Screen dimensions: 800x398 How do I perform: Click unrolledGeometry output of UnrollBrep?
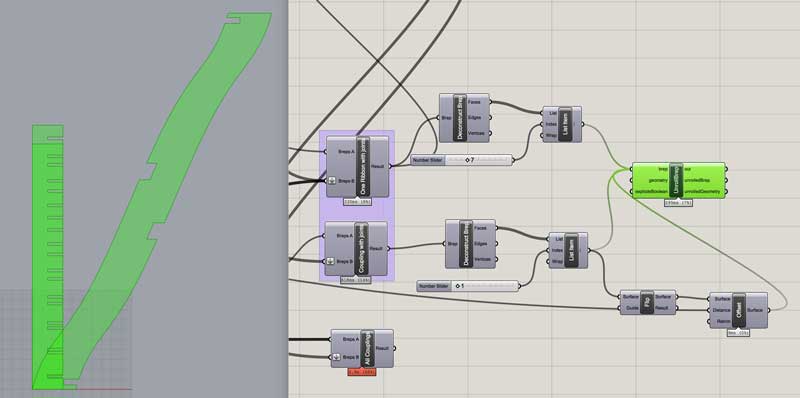tap(703, 192)
